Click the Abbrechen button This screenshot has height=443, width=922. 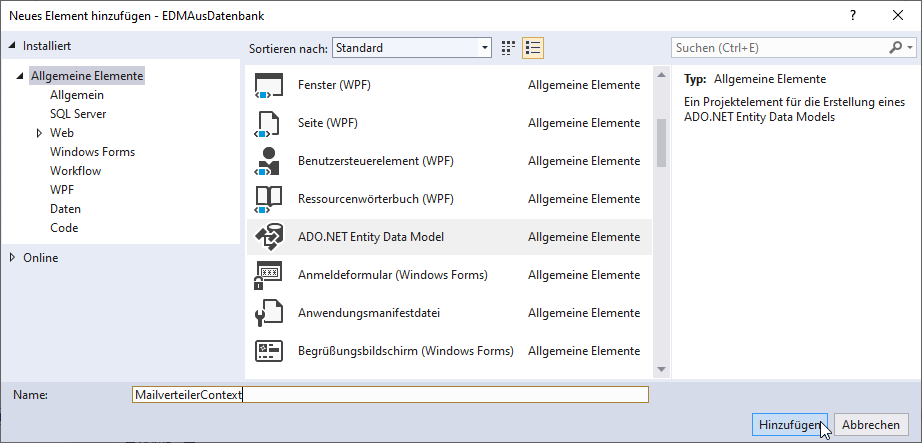[871, 425]
